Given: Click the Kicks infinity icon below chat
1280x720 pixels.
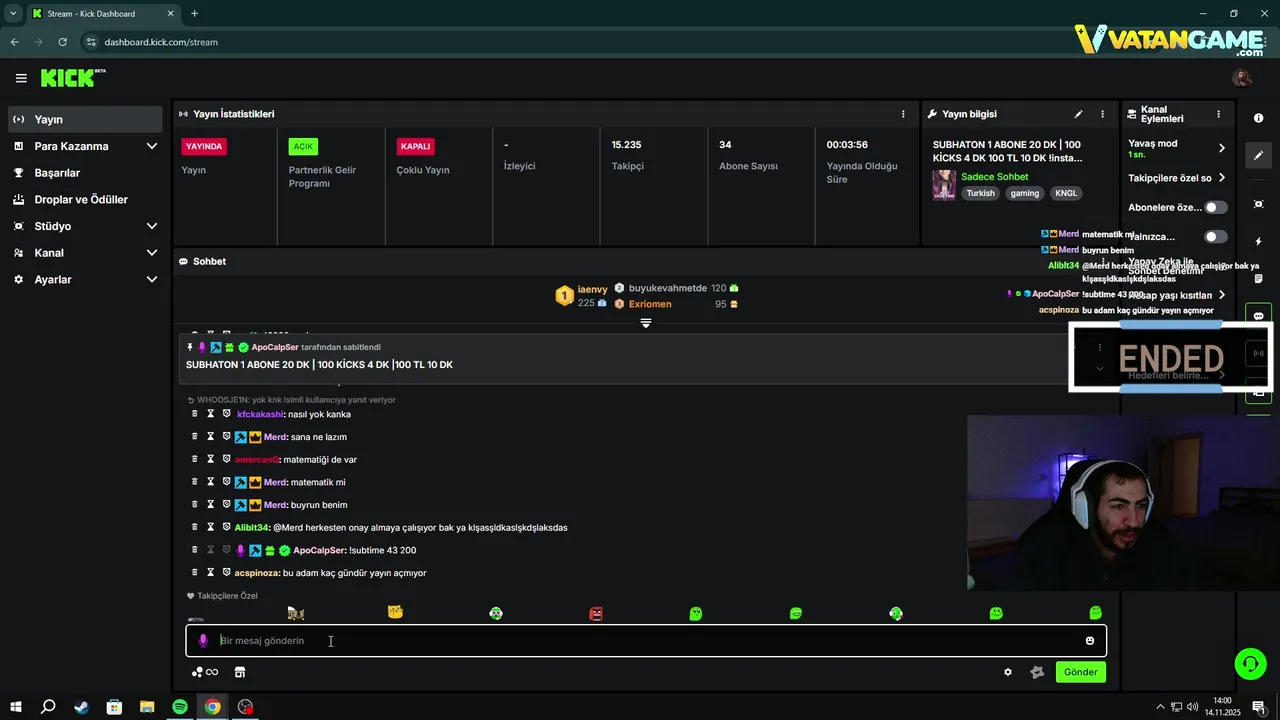Looking at the screenshot, I should (205, 672).
